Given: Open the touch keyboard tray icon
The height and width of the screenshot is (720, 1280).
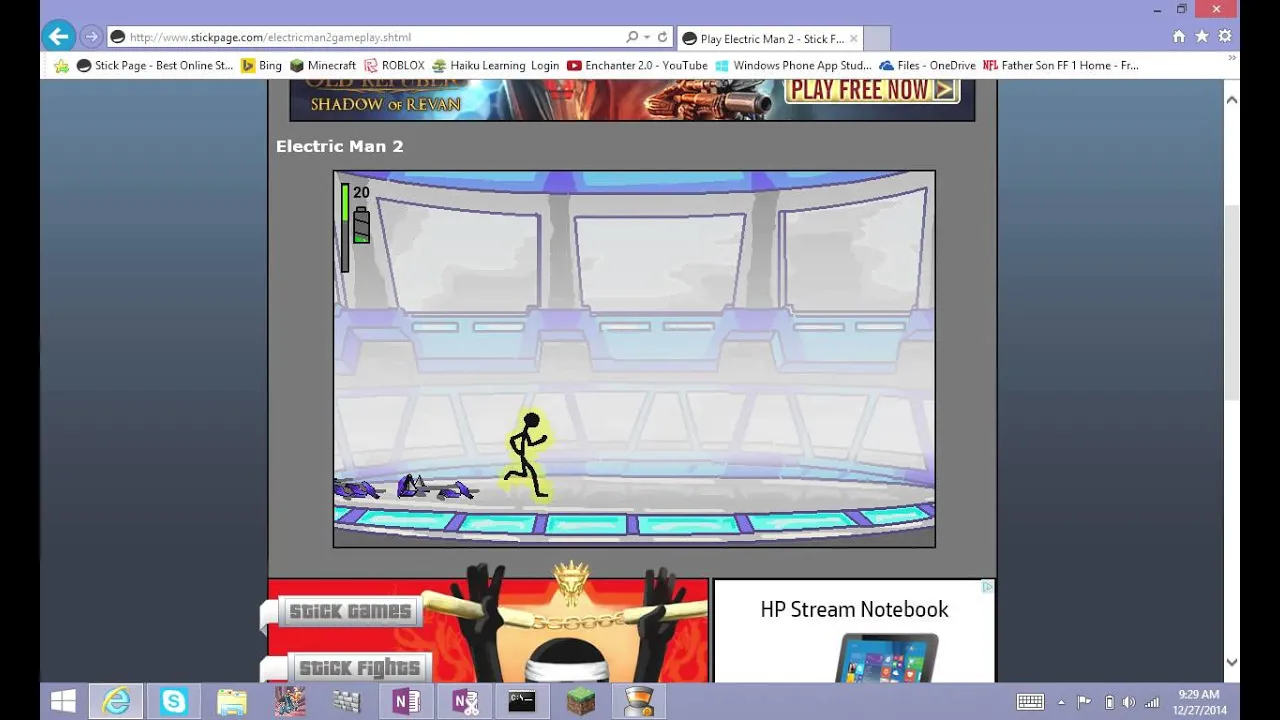Looking at the screenshot, I should click(x=1030, y=702).
